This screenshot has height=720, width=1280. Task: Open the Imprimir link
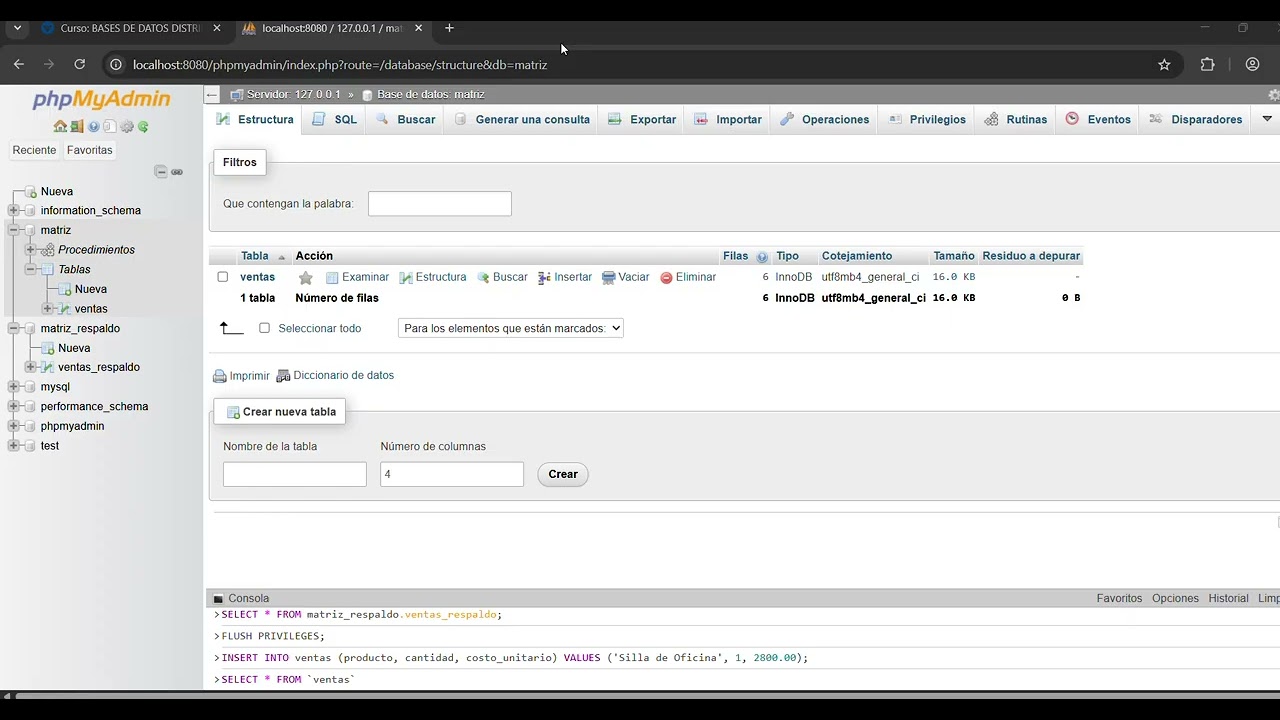241,376
